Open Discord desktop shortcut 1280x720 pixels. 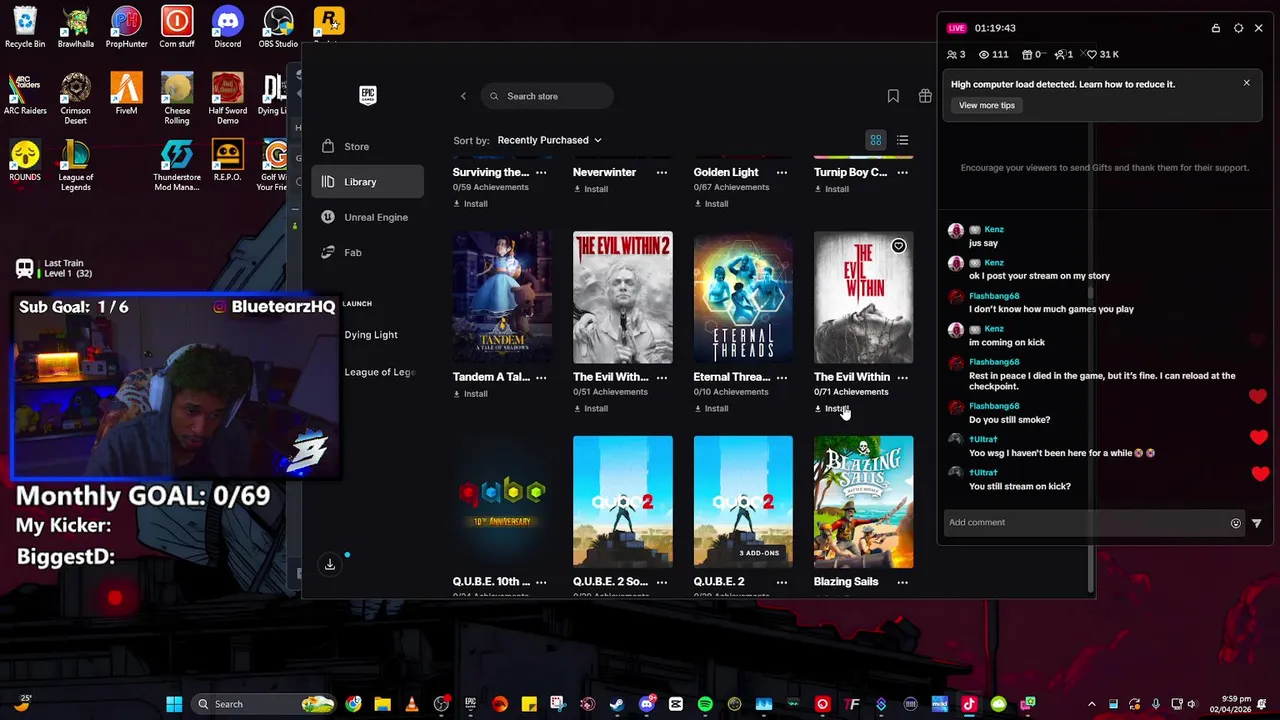(227, 27)
